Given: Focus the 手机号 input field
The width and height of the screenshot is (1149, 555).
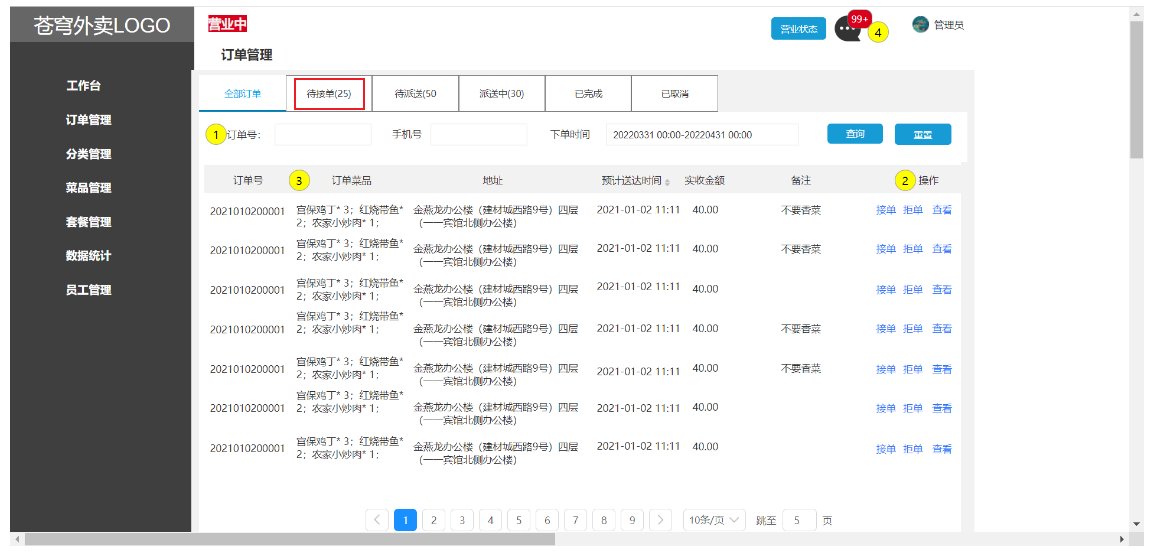Looking at the screenshot, I should (x=479, y=134).
